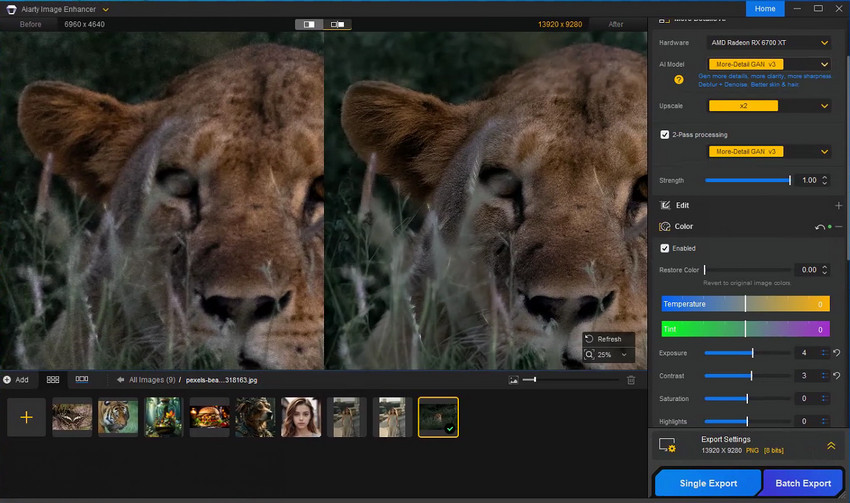The height and width of the screenshot is (503, 850).
Task: Click the export settings monitor gear icon
Action: (667, 445)
